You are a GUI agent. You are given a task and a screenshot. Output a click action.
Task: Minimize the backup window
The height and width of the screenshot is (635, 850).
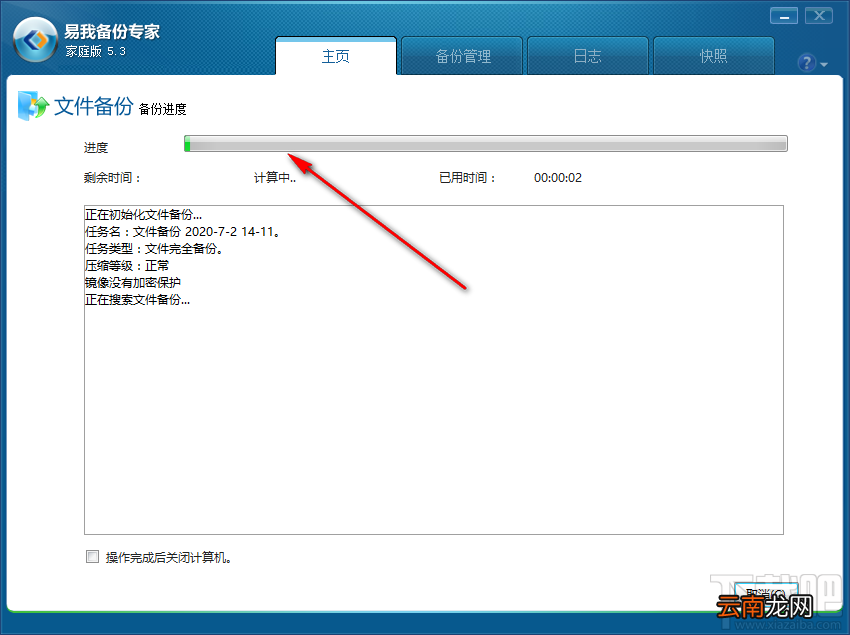tap(784, 16)
